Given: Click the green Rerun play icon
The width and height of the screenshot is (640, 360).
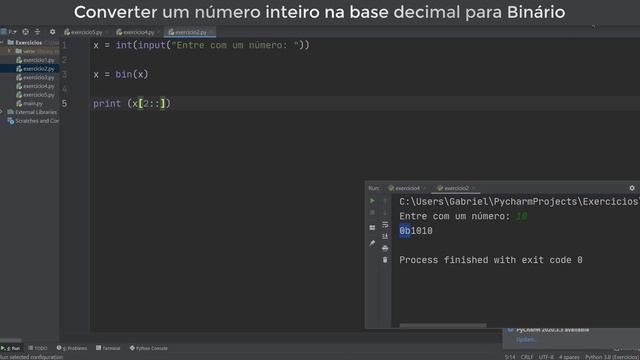Looking at the screenshot, I should 372,201.
